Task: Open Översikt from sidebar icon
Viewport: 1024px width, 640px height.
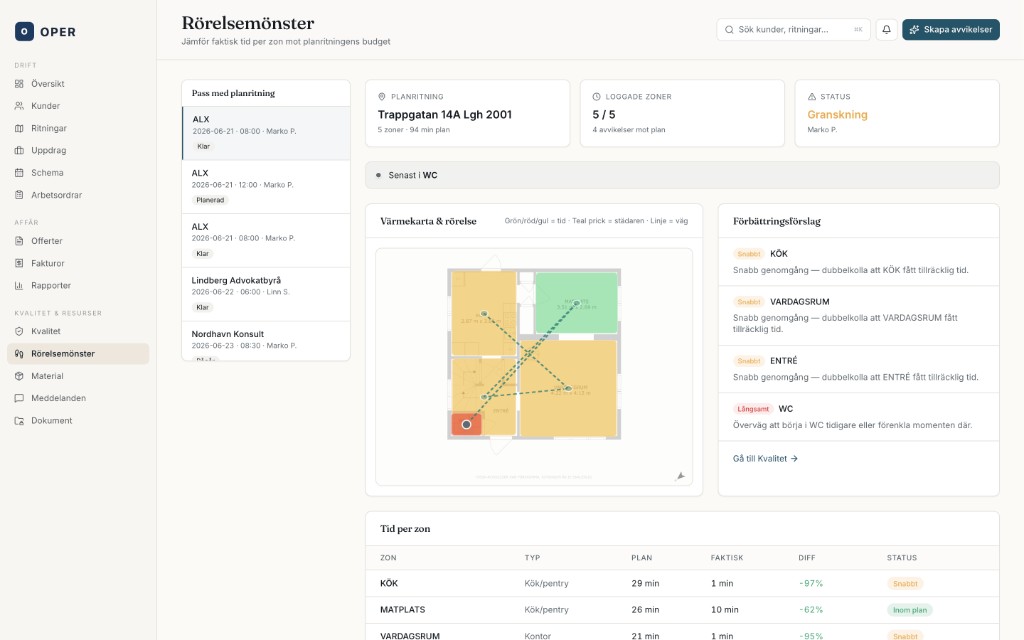Action: tap(19, 84)
